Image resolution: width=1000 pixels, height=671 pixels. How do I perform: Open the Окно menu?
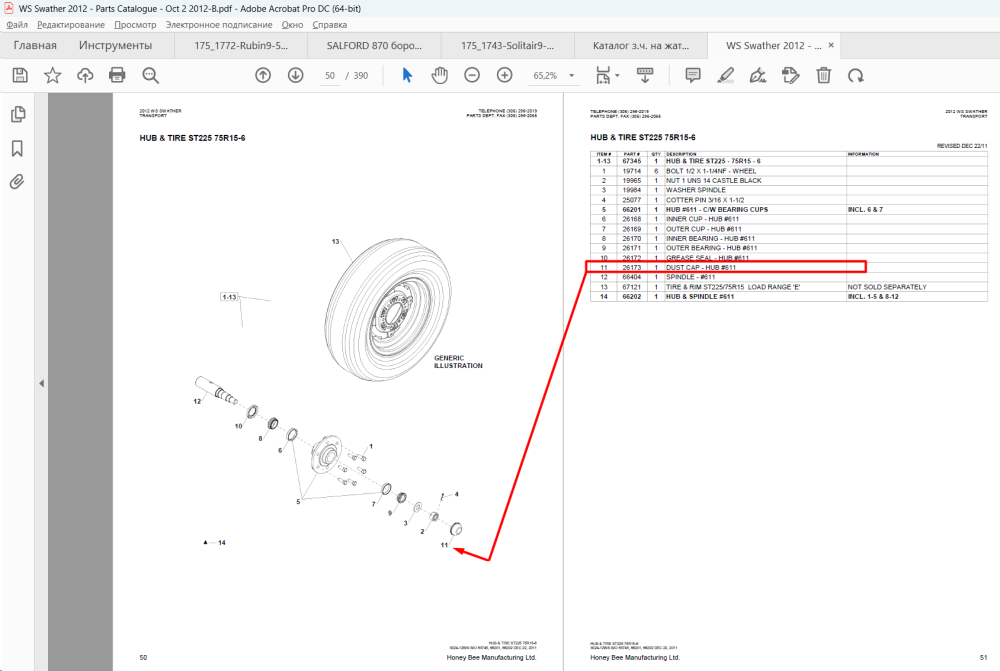pyautogui.click(x=292, y=25)
